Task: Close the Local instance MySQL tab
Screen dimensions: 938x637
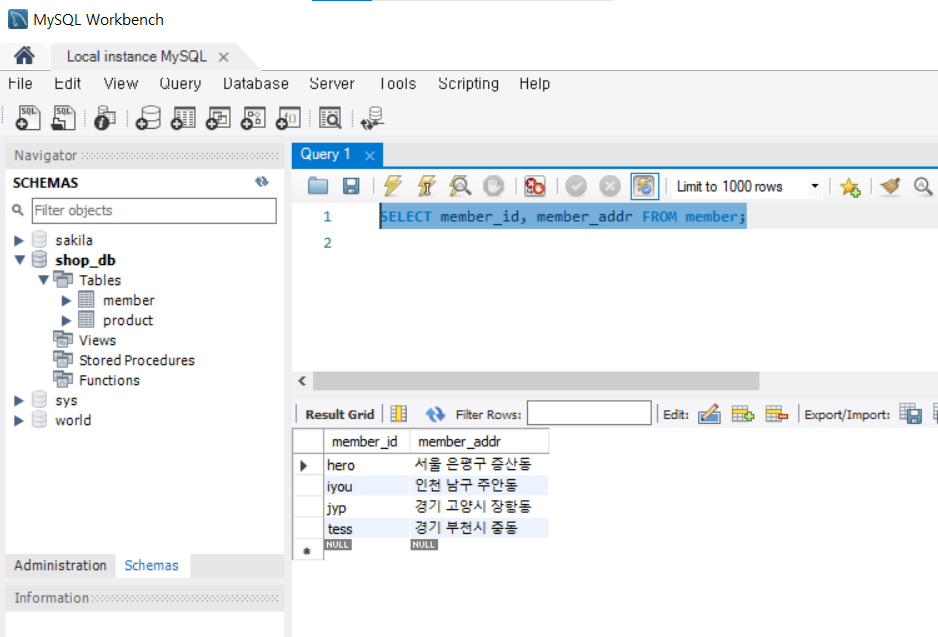Action: [224, 57]
